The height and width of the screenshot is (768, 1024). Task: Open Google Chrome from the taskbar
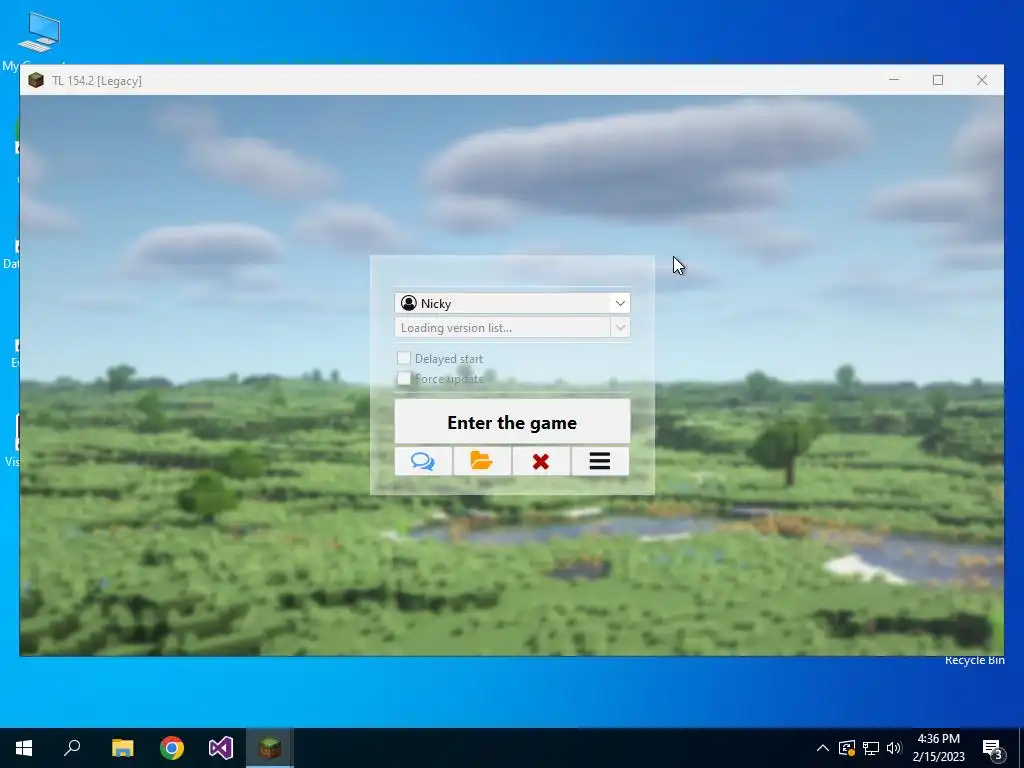[x=172, y=748]
